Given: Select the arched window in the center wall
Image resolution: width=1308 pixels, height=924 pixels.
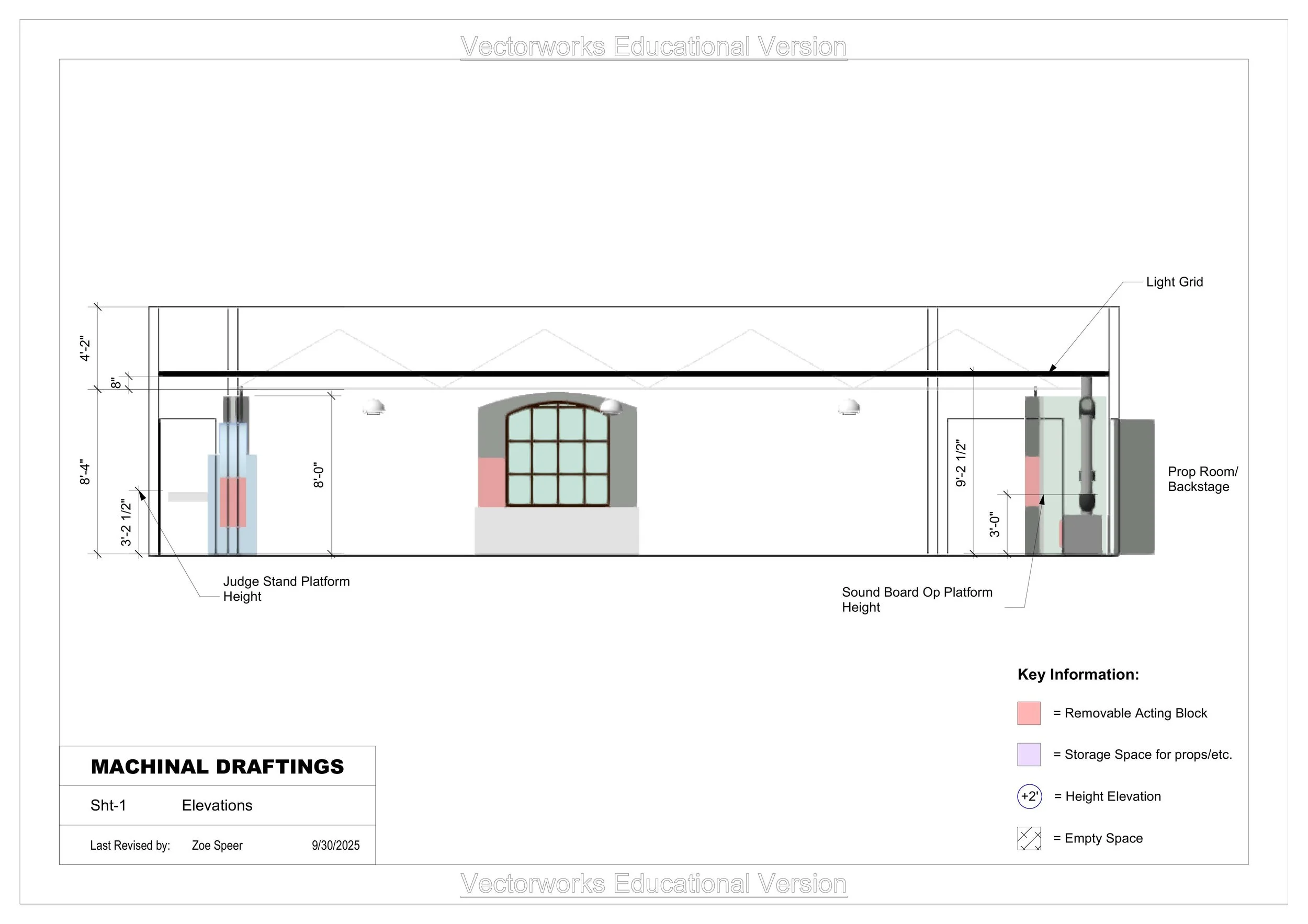Looking at the screenshot, I should 557,454.
